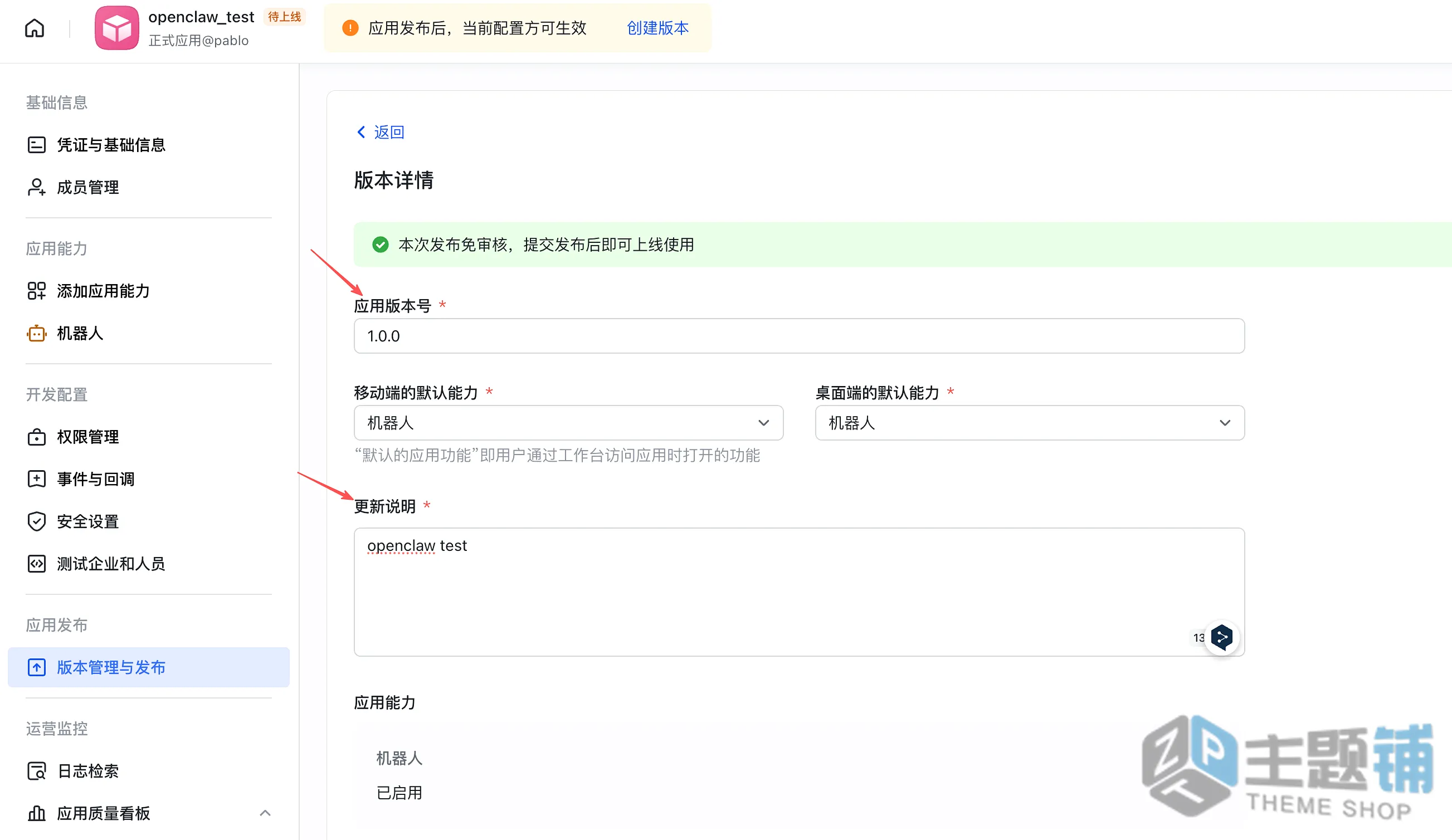Click the 应用版本号 field label
Image resolution: width=1452 pixels, height=840 pixels.
tap(392, 305)
